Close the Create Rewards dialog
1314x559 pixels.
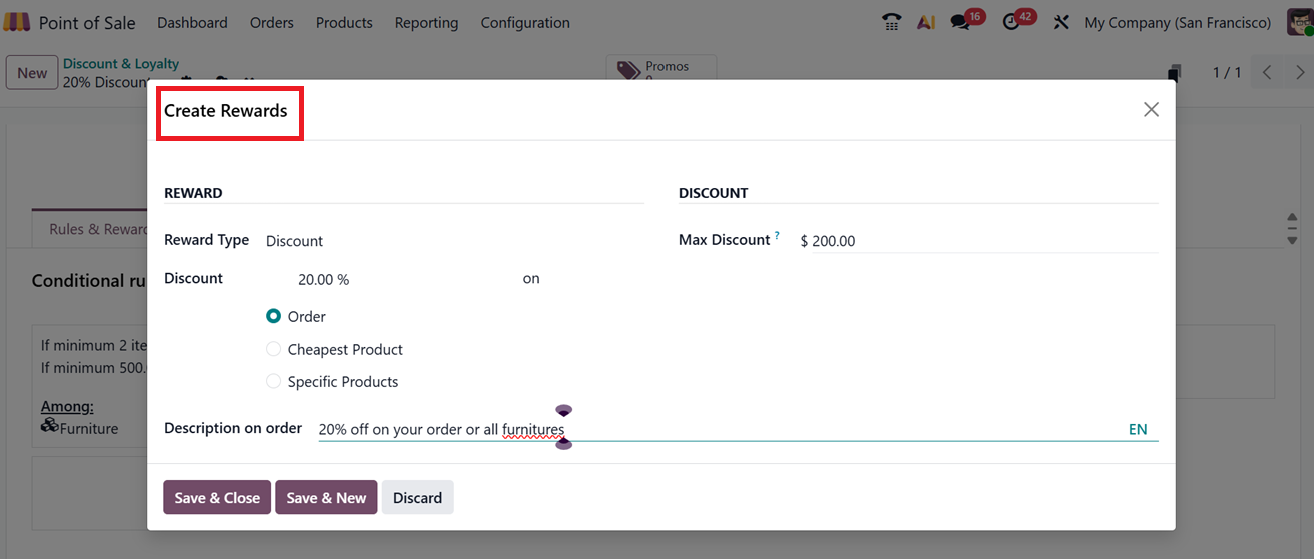coord(1151,110)
